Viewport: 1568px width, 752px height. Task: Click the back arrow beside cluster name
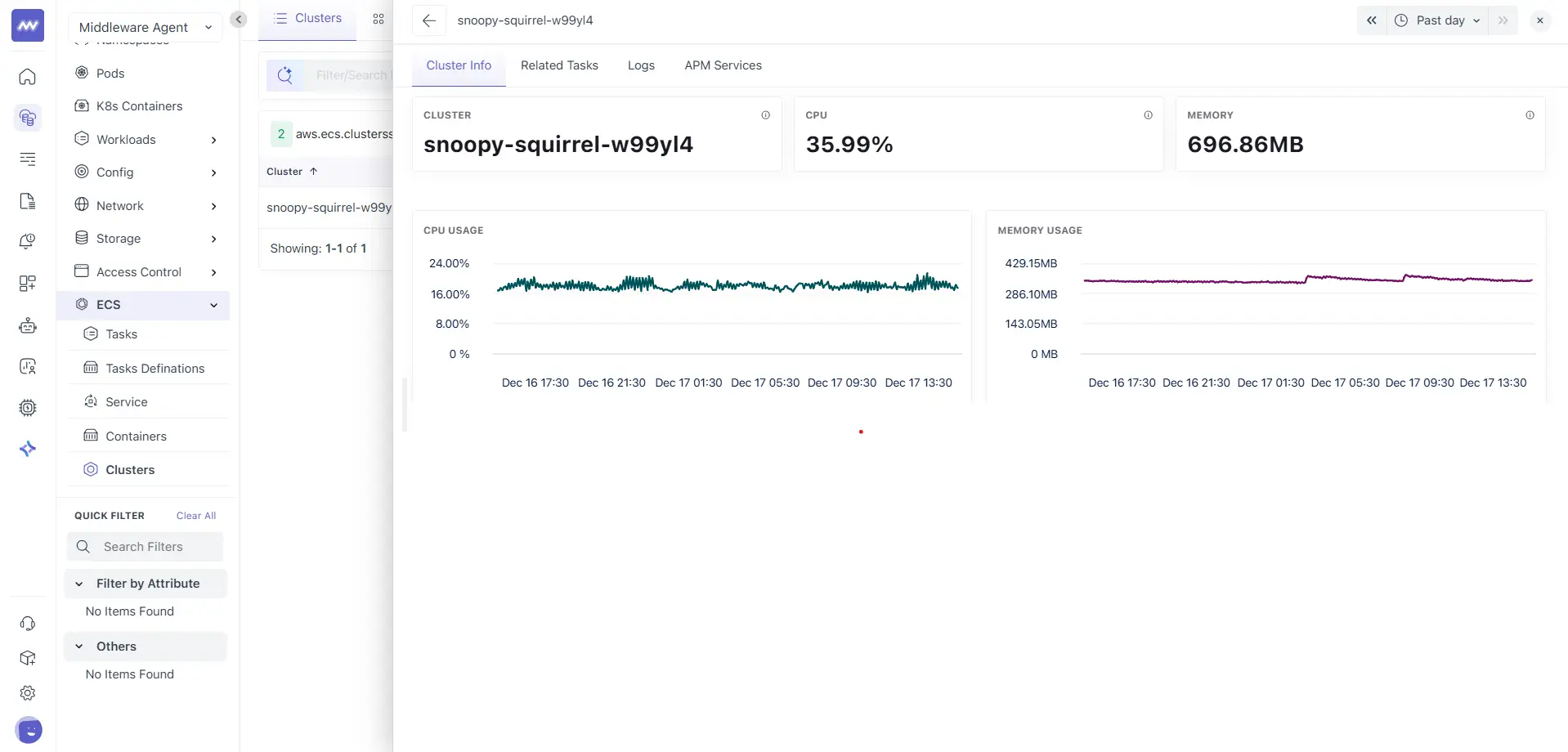pos(429,20)
